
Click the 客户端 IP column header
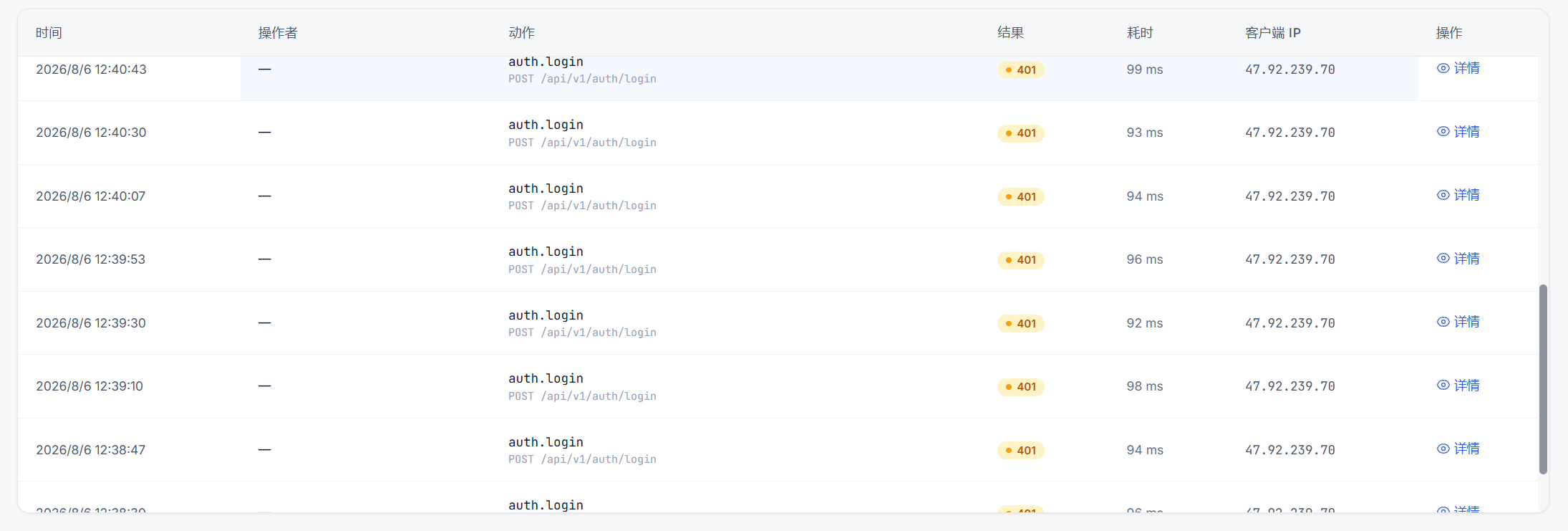tap(1273, 33)
